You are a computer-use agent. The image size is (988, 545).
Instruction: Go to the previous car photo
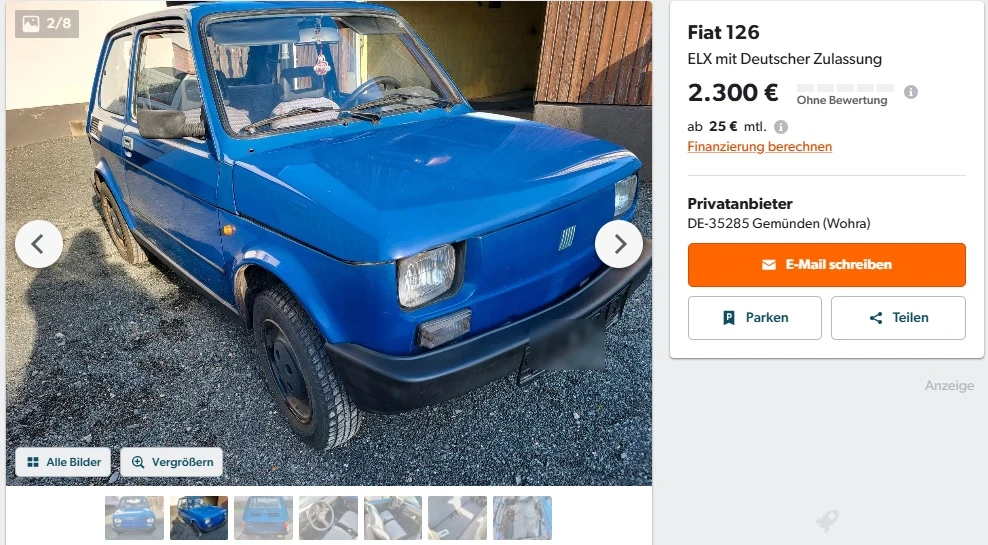(39, 244)
